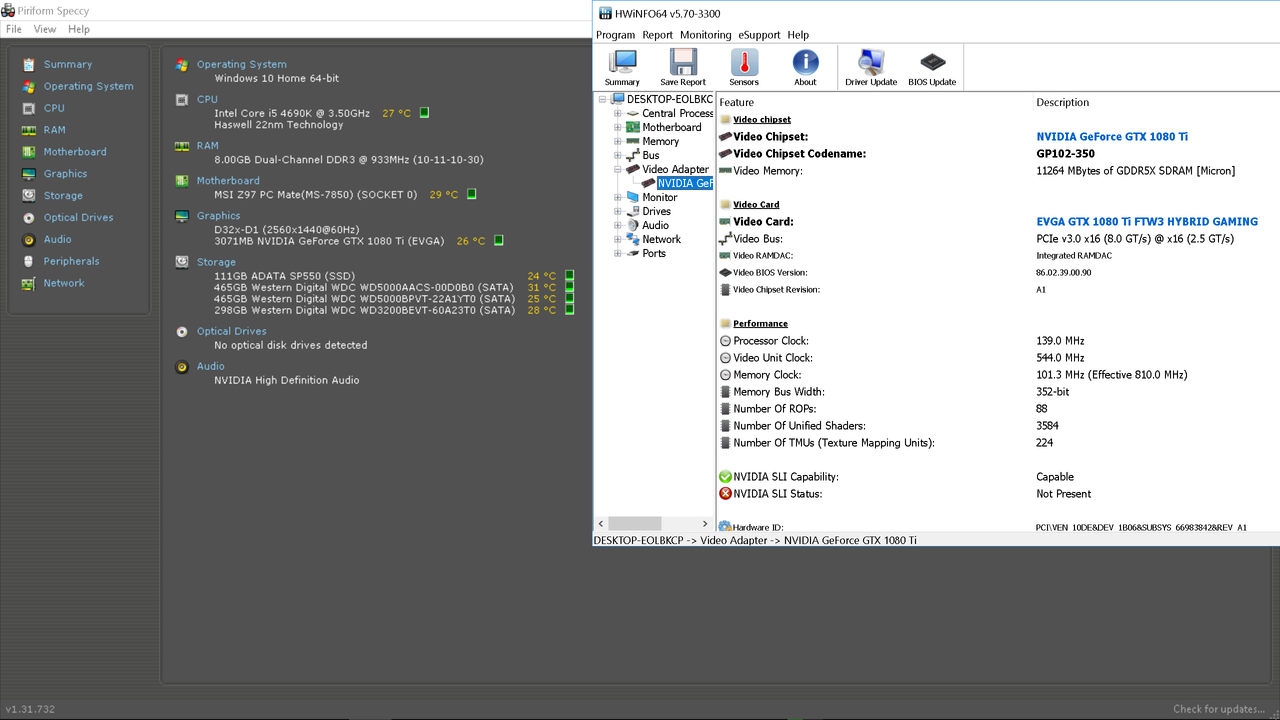The image size is (1280, 720).
Task: Expand Monitor node in HWiNFO tree
Action: tap(618, 197)
